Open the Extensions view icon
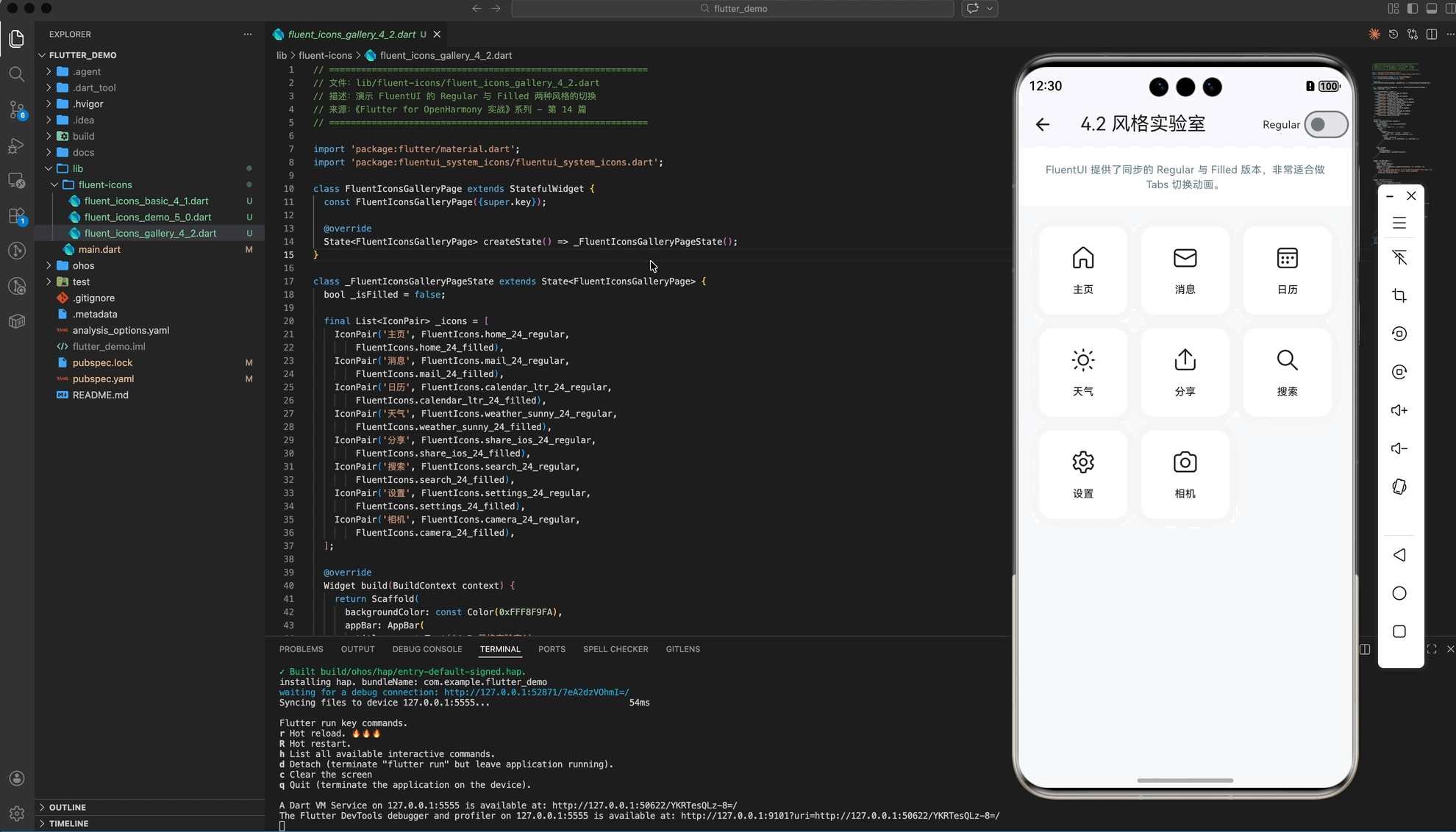Screen dimensions: 1456x832 click(16, 216)
